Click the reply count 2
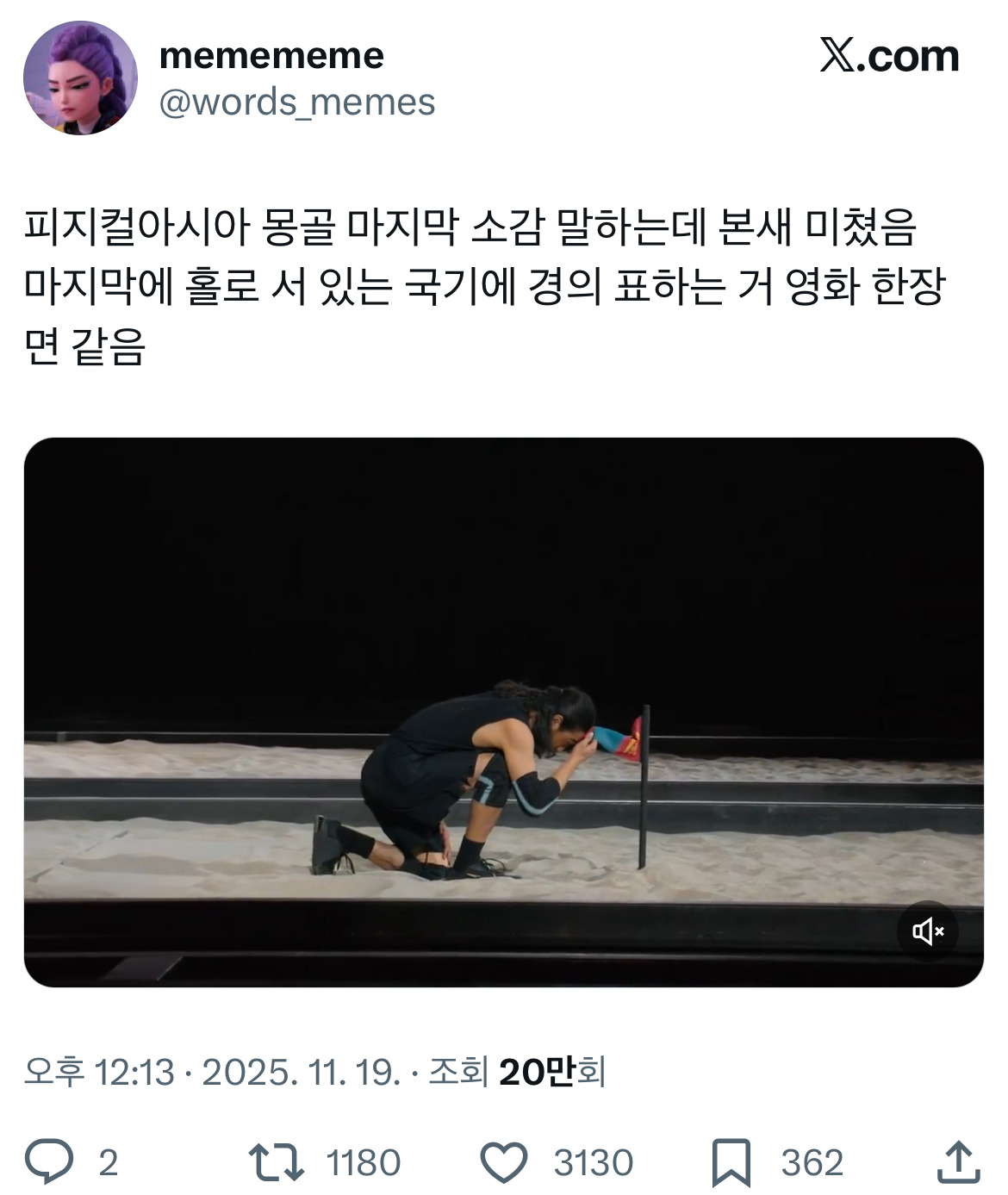 click(108, 1162)
